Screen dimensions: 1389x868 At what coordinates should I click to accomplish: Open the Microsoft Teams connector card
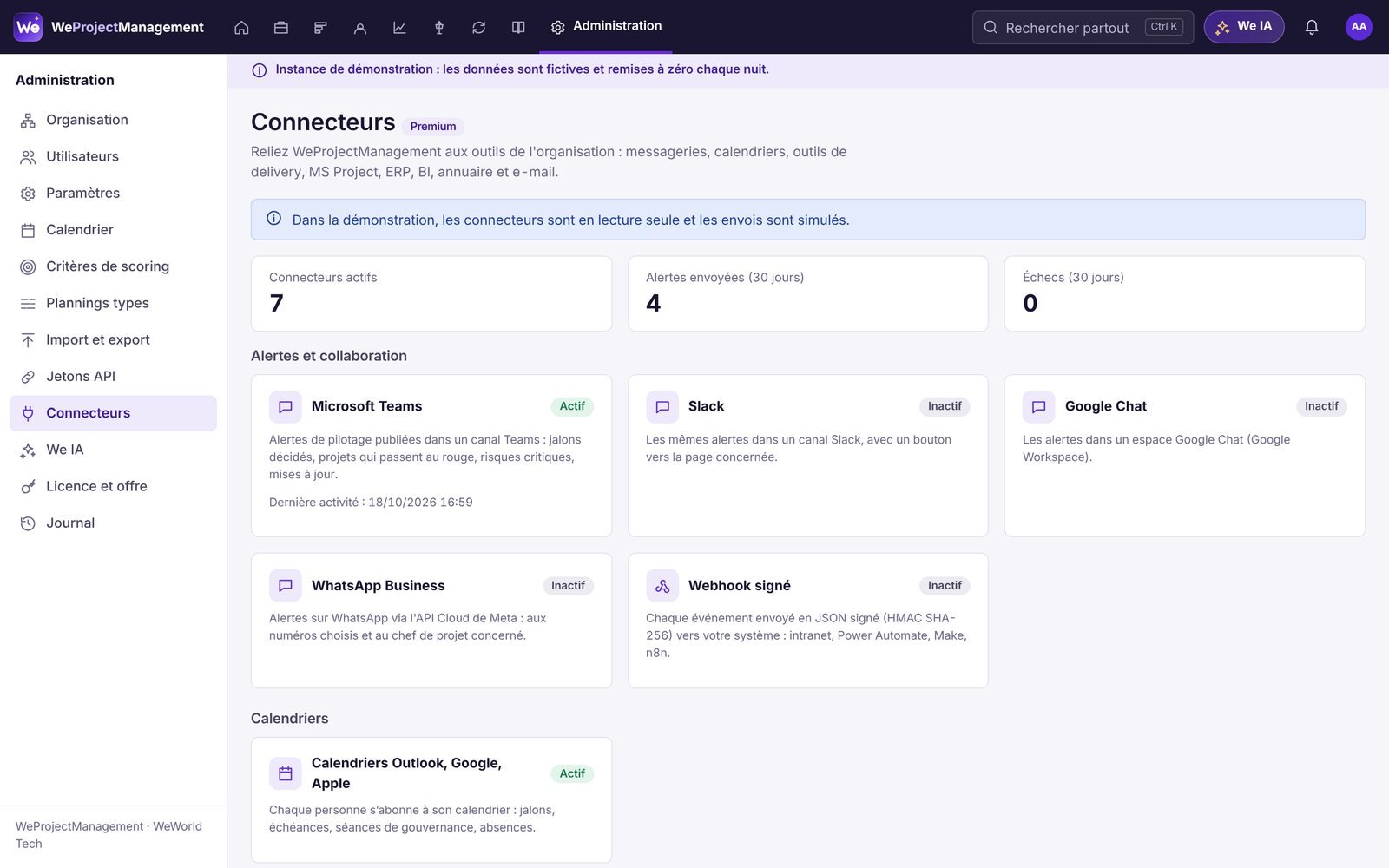[x=431, y=456]
